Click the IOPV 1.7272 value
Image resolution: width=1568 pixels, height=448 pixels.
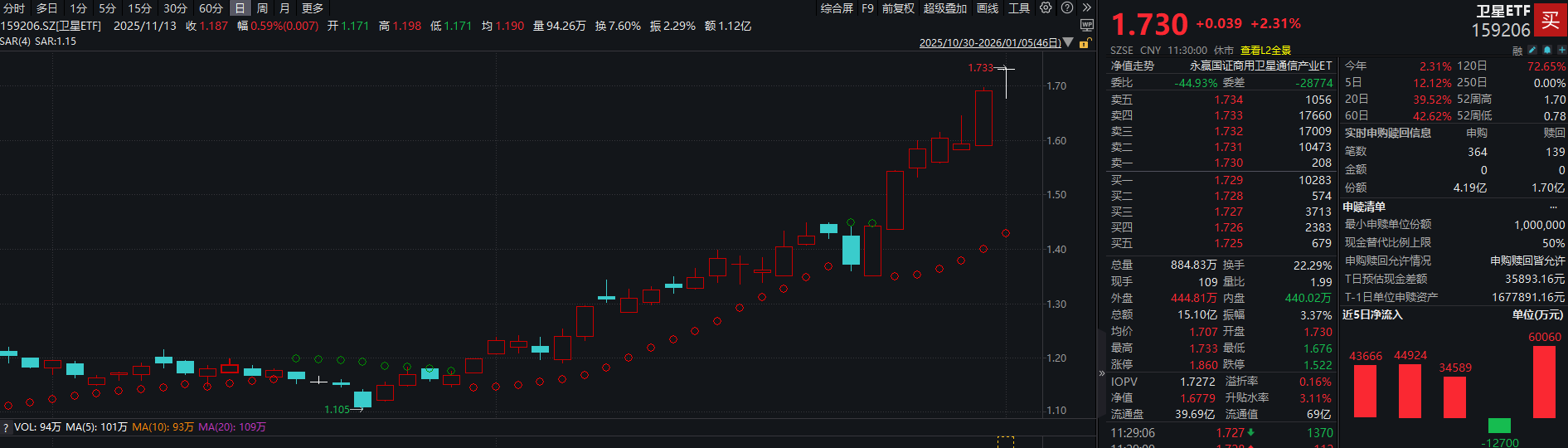click(1197, 382)
